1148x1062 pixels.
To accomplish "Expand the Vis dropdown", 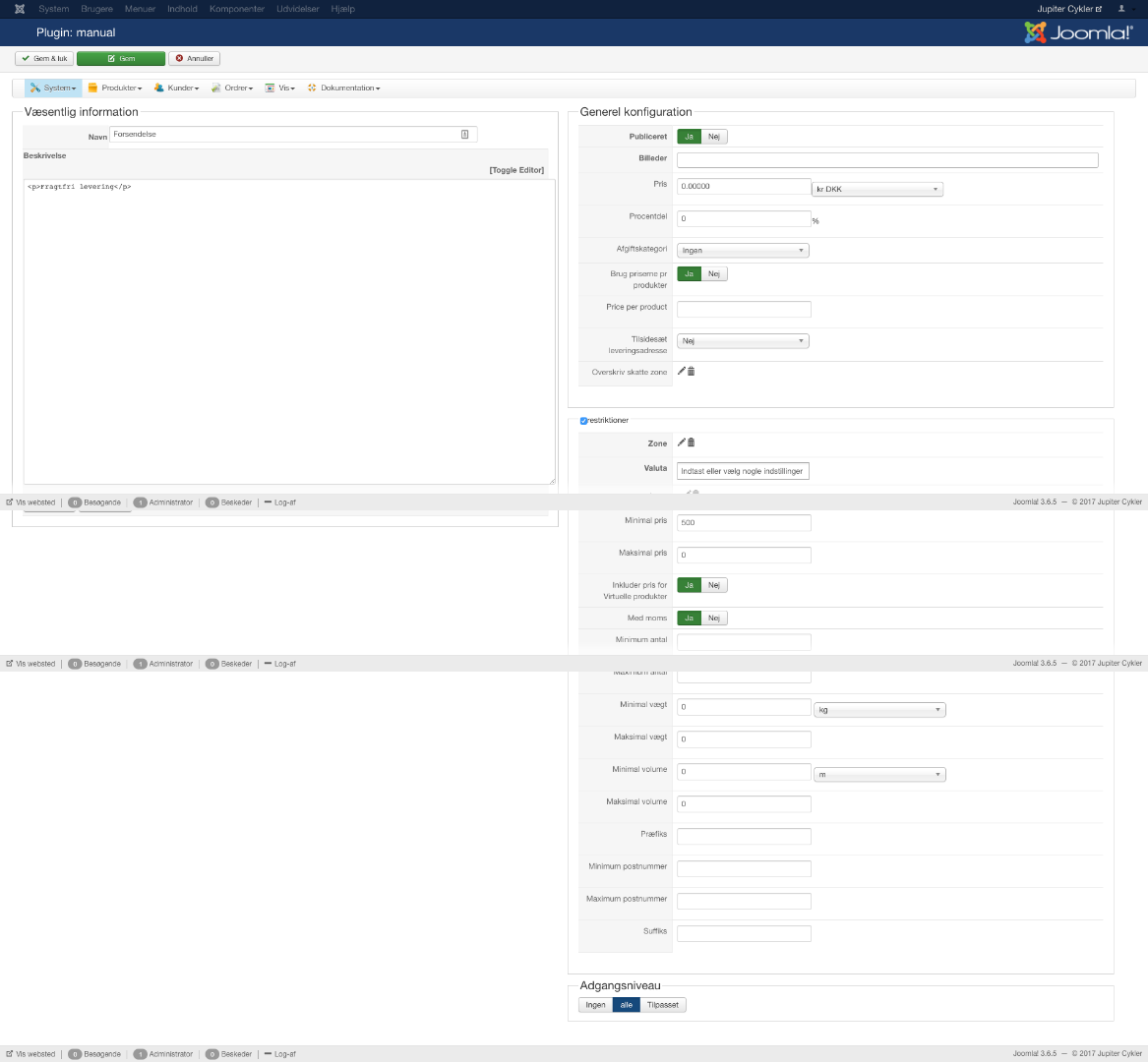I will [x=280, y=88].
